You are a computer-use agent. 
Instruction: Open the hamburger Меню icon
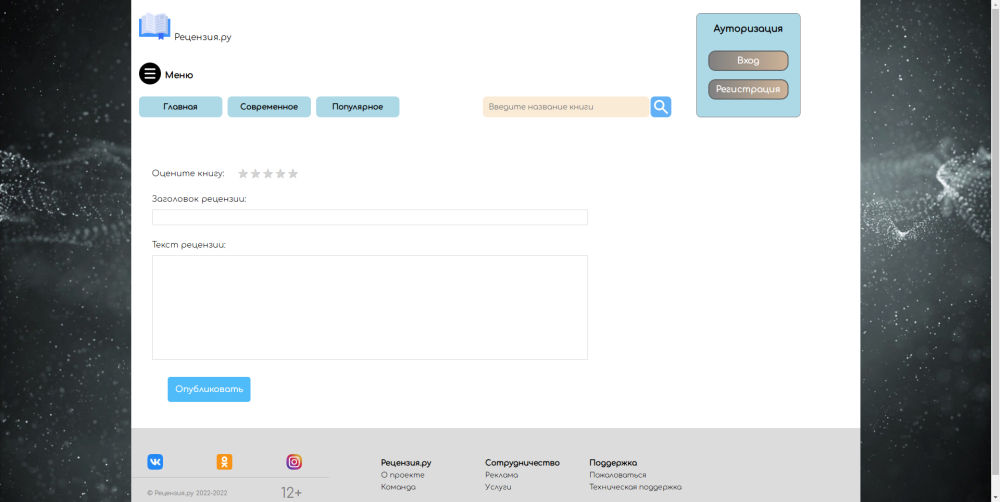[150, 74]
